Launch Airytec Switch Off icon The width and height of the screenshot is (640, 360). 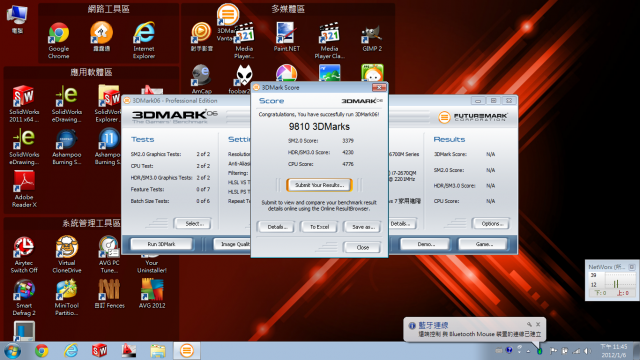24,255
